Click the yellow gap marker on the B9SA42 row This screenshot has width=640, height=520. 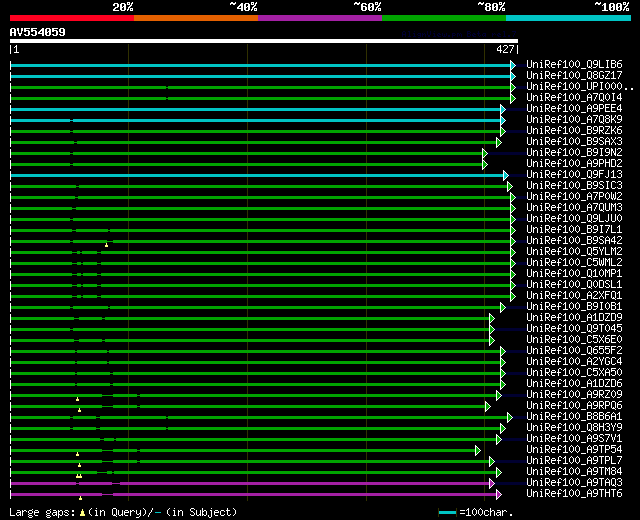[106, 245]
